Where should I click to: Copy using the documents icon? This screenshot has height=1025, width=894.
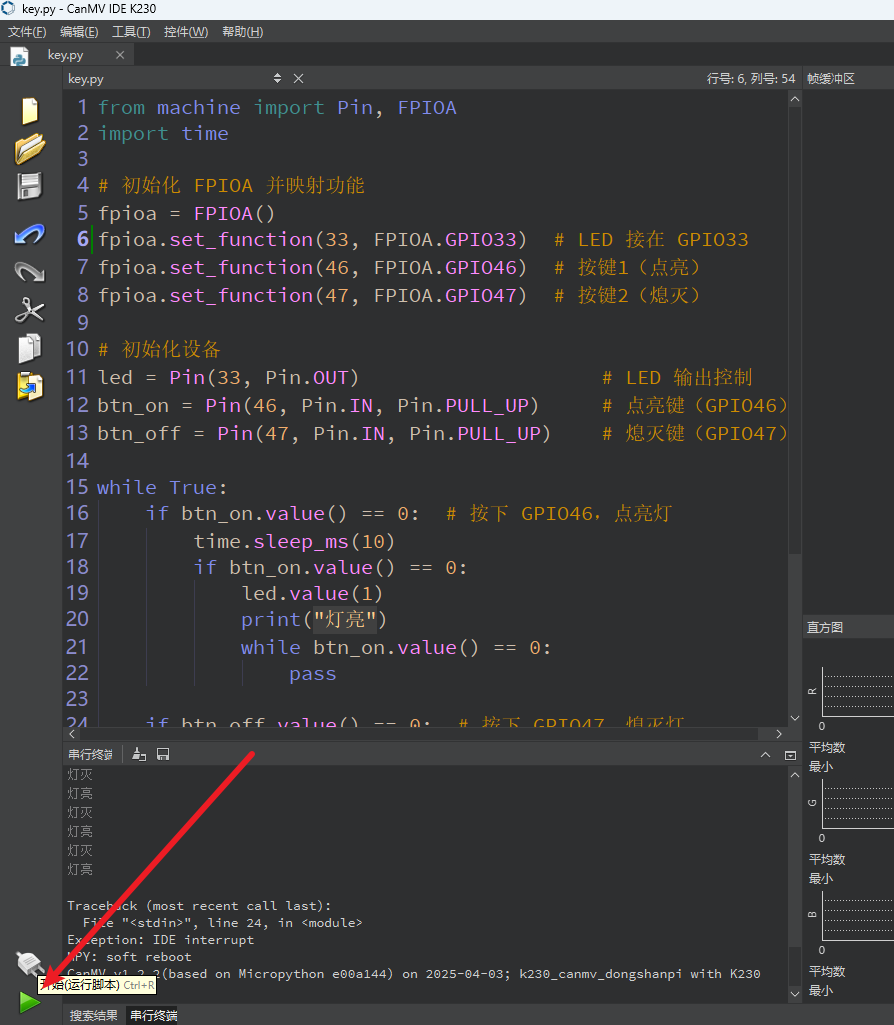coord(30,348)
